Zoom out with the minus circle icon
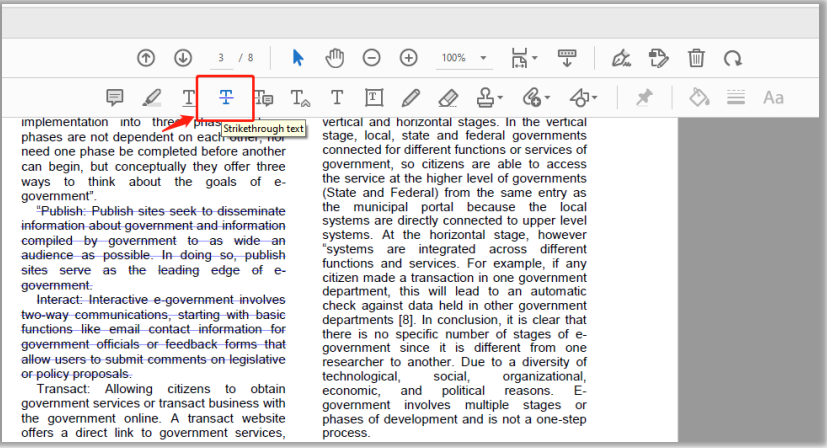The image size is (827, 448). pyautogui.click(x=371, y=58)
